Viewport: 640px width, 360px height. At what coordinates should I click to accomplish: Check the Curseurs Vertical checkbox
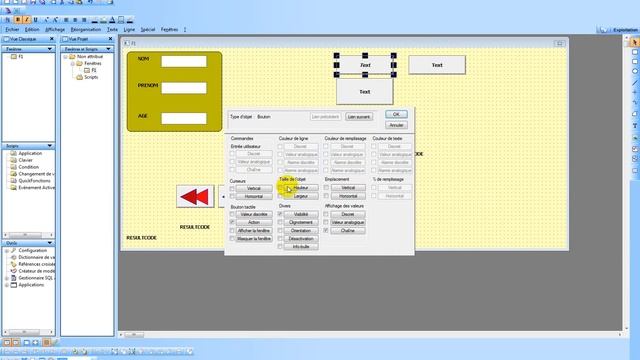(x=232, y=189)
